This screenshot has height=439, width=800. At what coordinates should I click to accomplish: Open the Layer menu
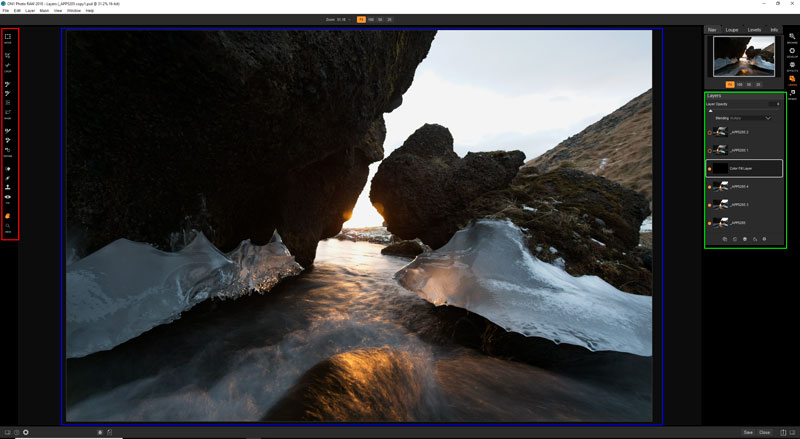(x=29, y=10)
